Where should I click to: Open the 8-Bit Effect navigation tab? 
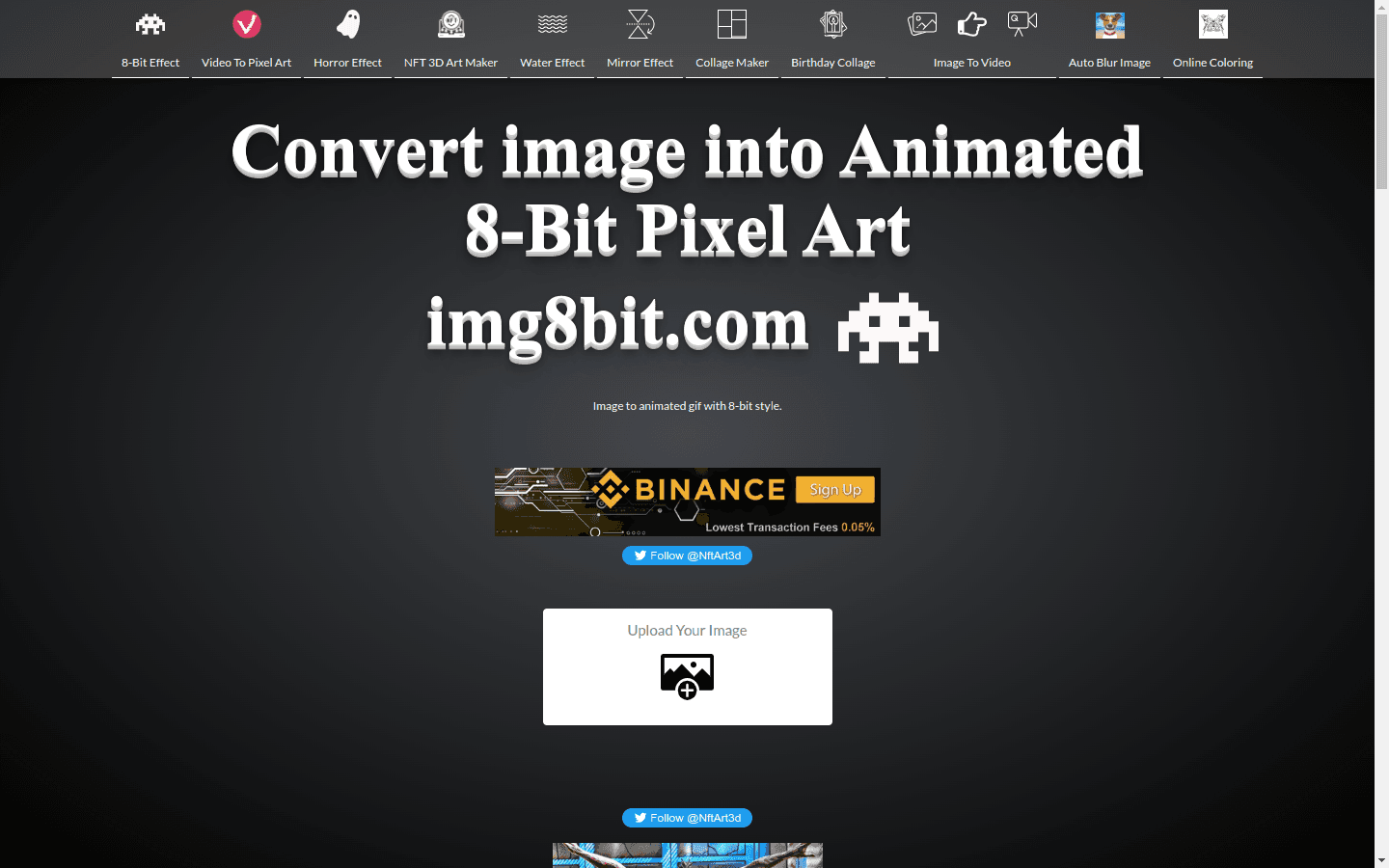150,62
